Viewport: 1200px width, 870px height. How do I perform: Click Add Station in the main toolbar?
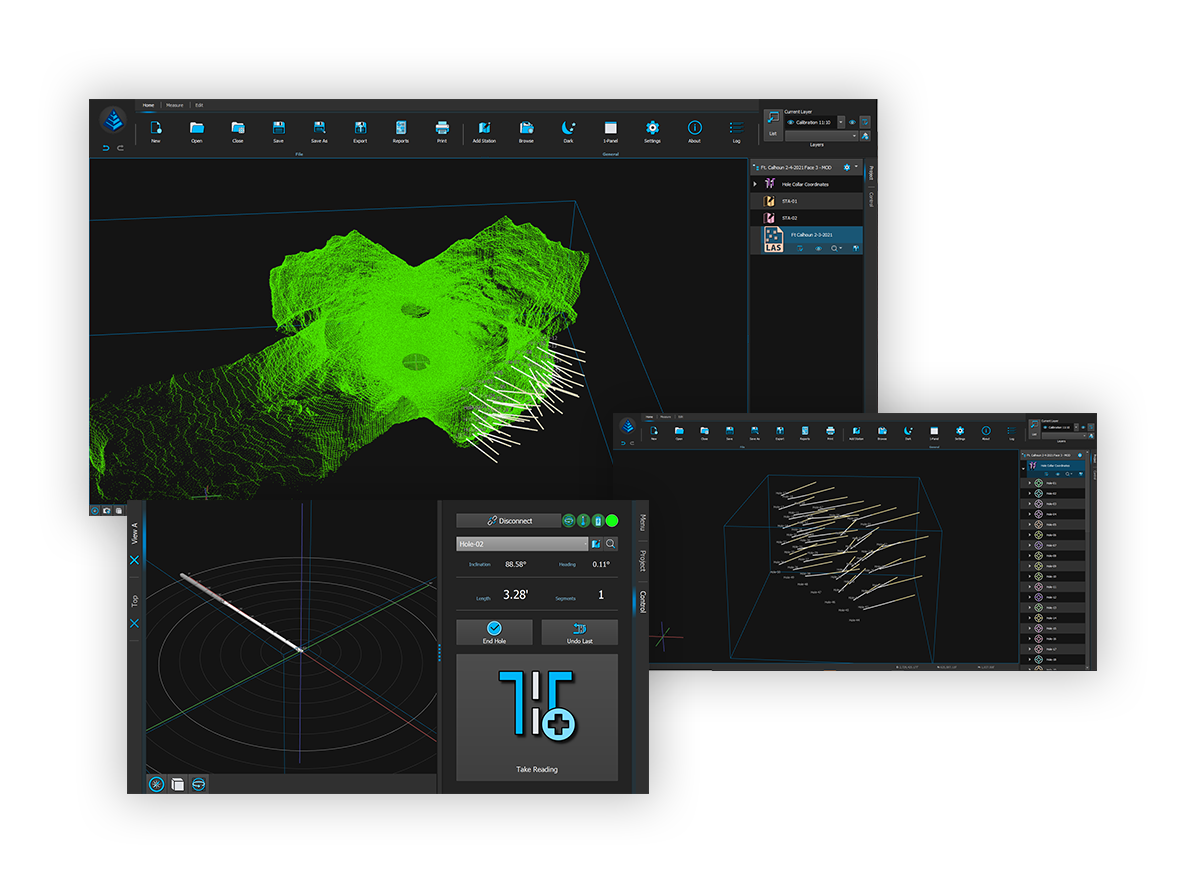pos(484,131)
